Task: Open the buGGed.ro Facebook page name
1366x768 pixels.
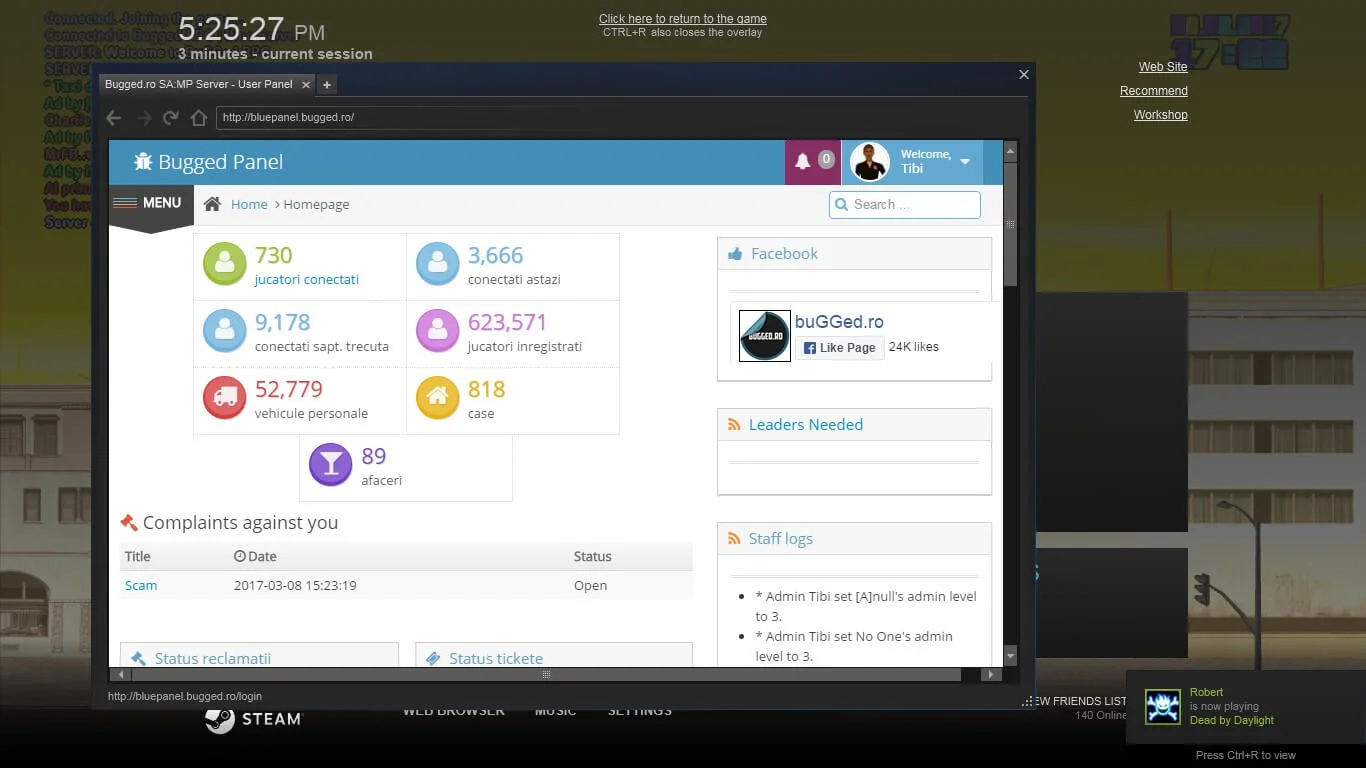Action: (x=839, y=322)
